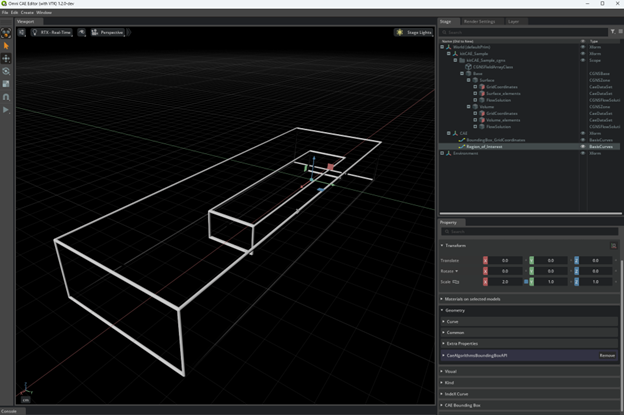Viewport: 624px width, 415px height.
Task: Open the File menu
Action: click(x=5, y=12)
